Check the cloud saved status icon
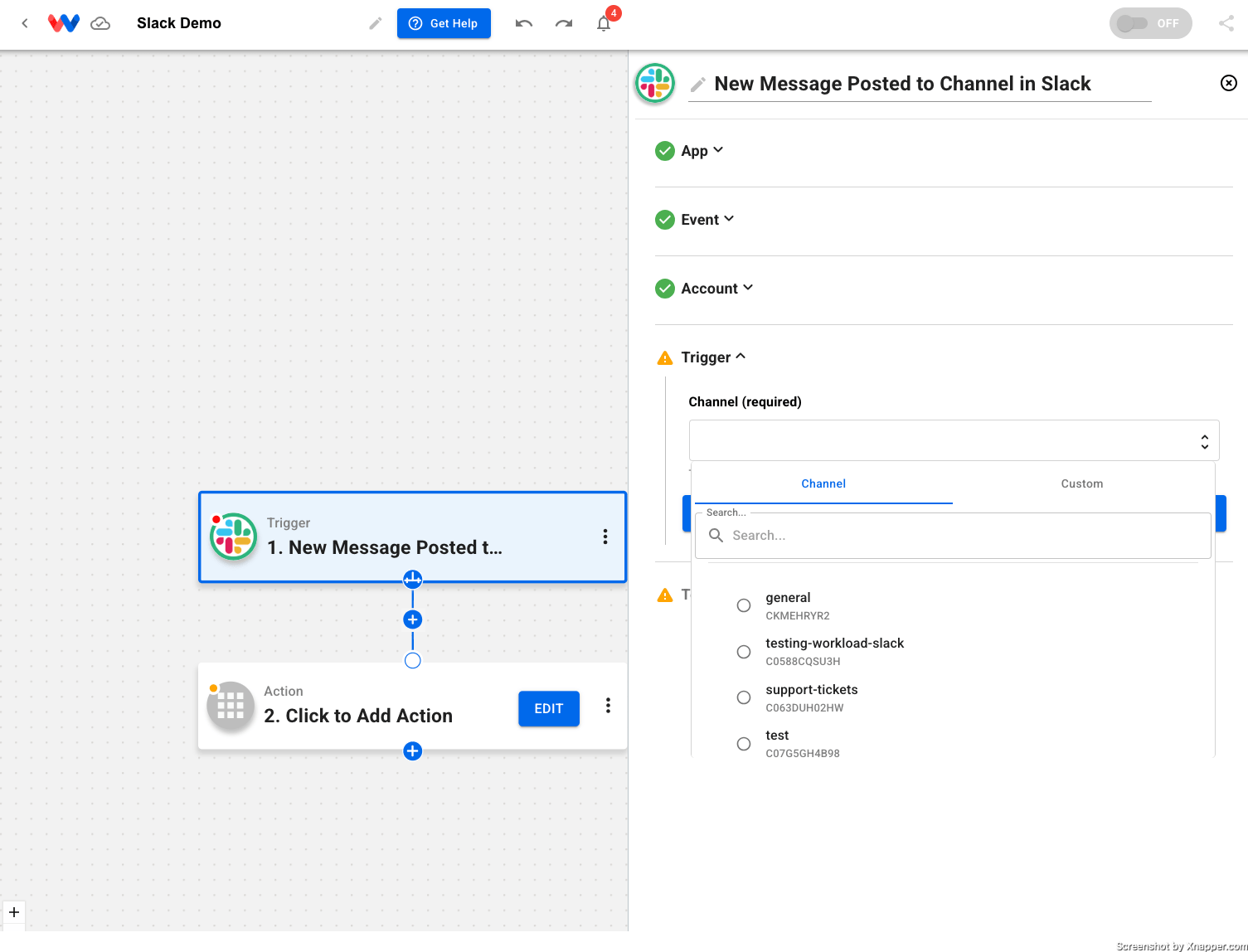The height and width of the screenshot is (952, 1248). [x=100, y=23]
